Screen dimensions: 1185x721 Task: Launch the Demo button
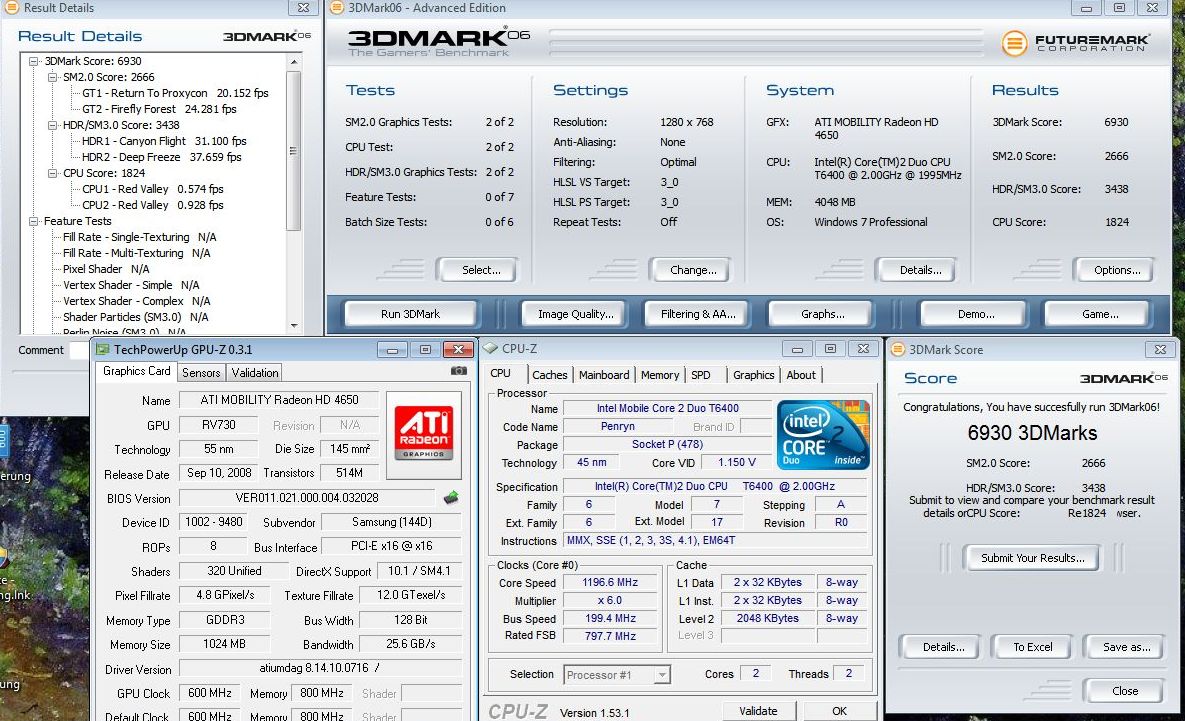point(976,314)
